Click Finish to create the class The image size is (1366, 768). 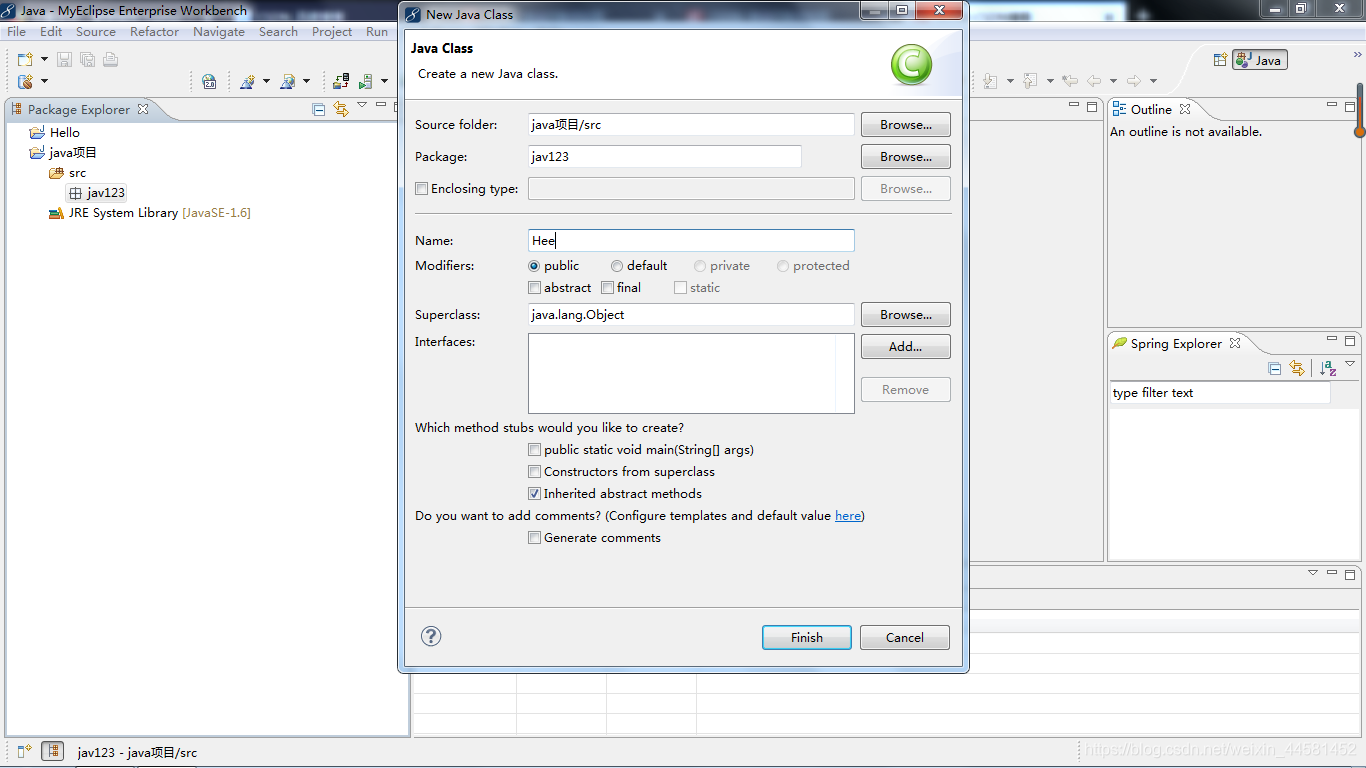click(806, 638)
